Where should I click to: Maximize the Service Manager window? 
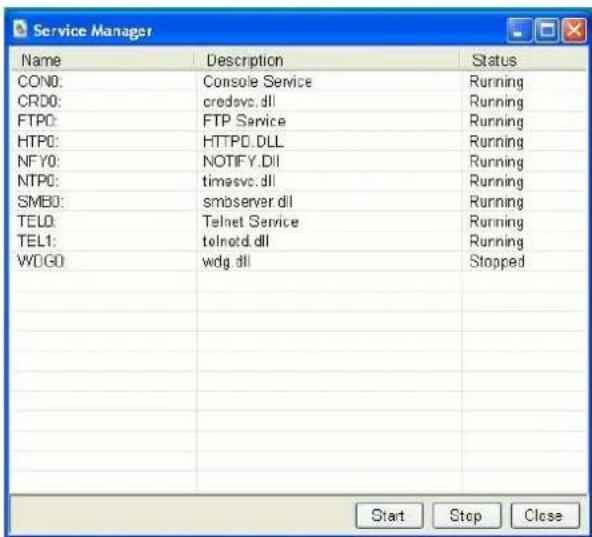coord(546,30)
